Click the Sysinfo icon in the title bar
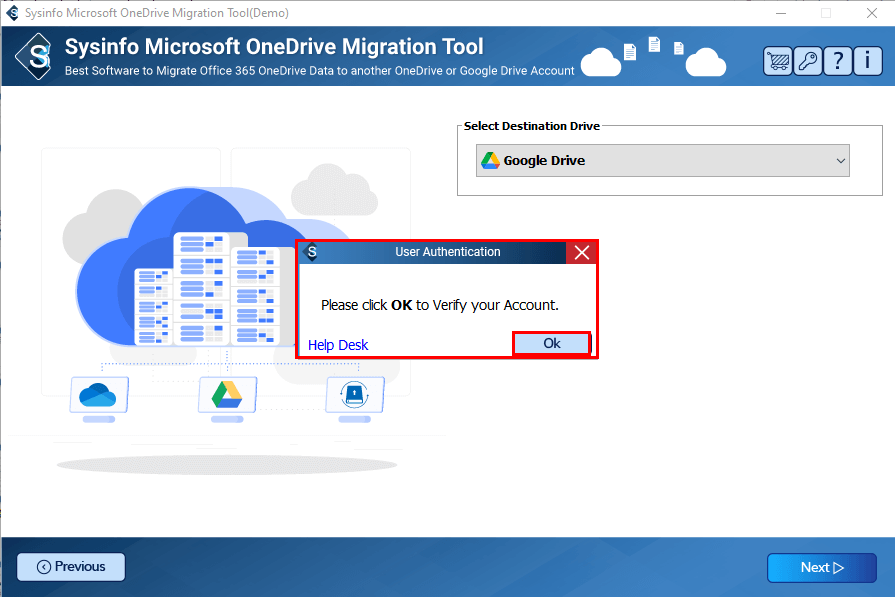Screen dimensions: 895x597 [13, 13]
